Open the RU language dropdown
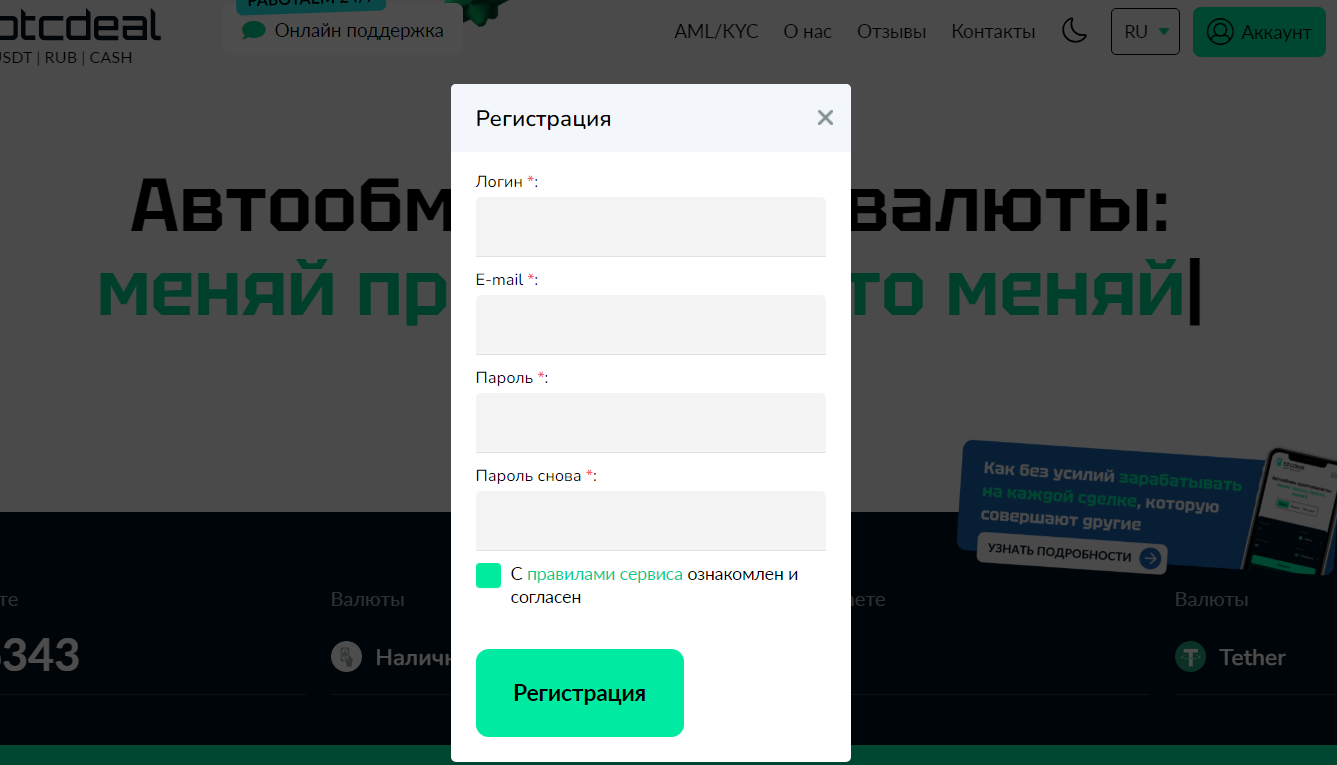 tap(1145, 32)
